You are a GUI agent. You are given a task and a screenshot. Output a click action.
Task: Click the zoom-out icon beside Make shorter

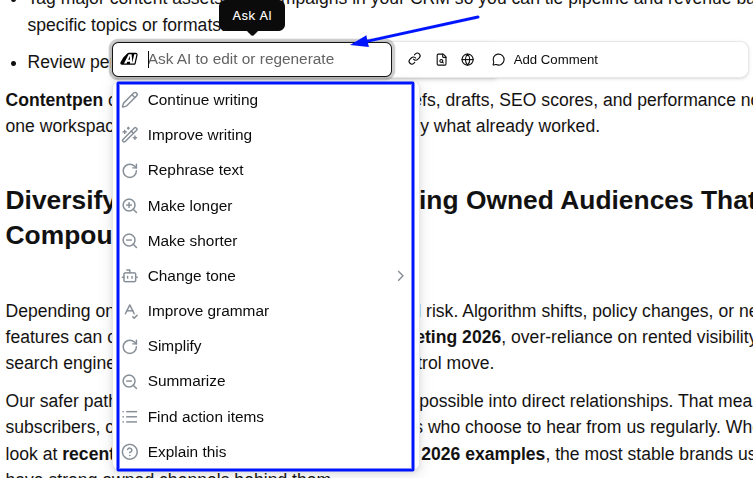130,241
